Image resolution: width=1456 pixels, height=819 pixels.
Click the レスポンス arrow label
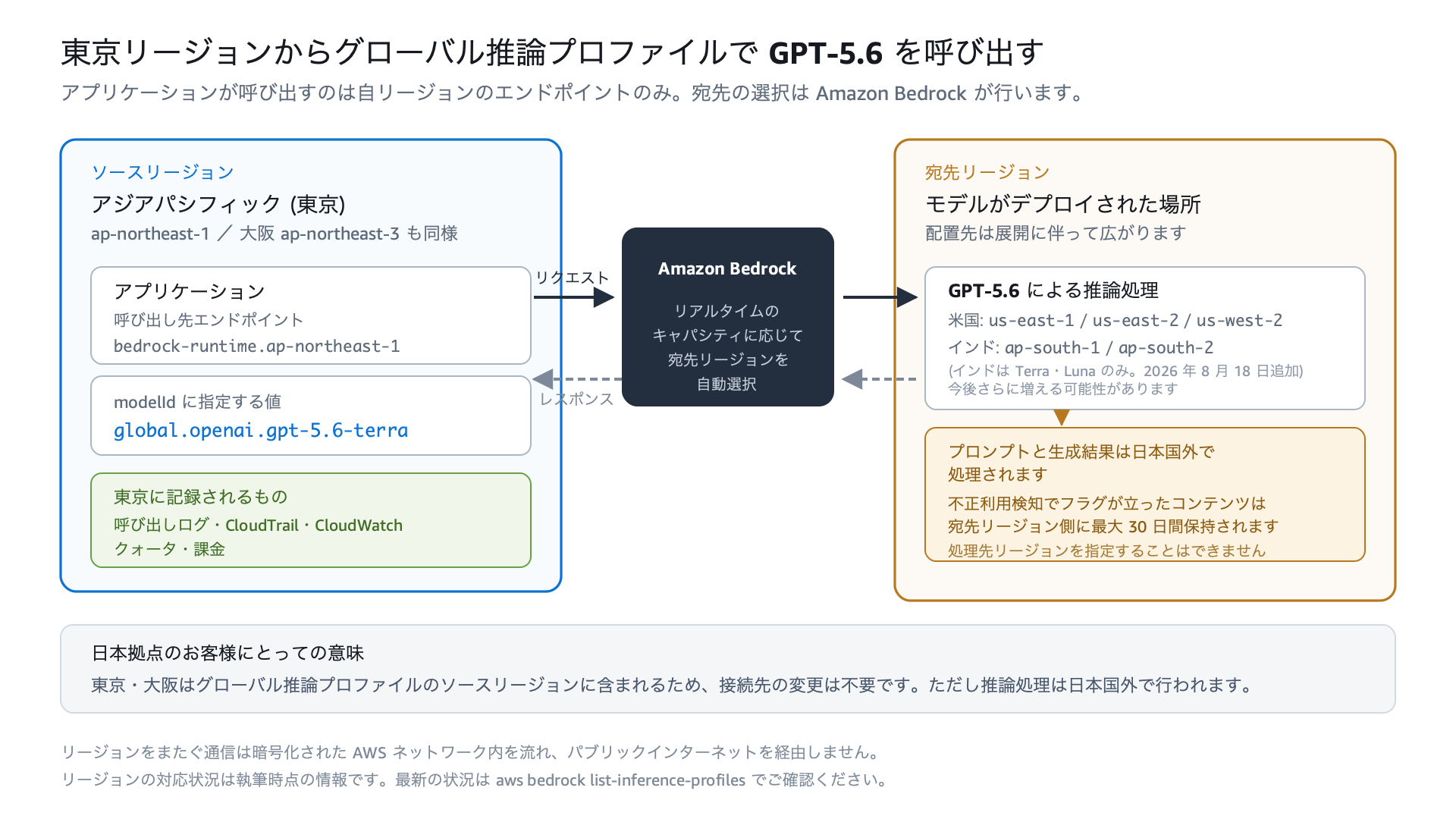click(x=576, y=399)
